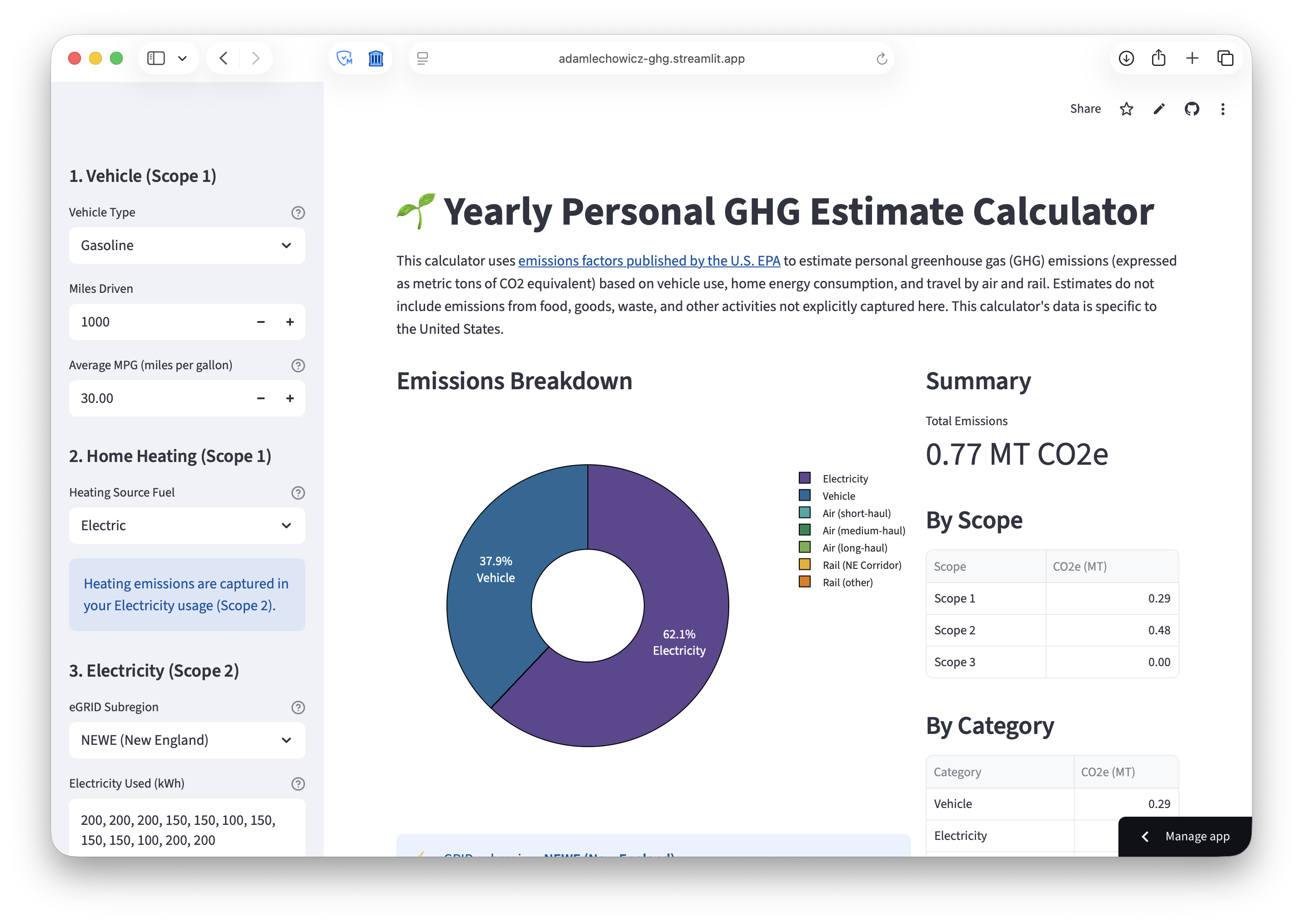The image size is (1303, 924).
Task: Click the help icon next to Vehicle Type
Action: point(298,213)
